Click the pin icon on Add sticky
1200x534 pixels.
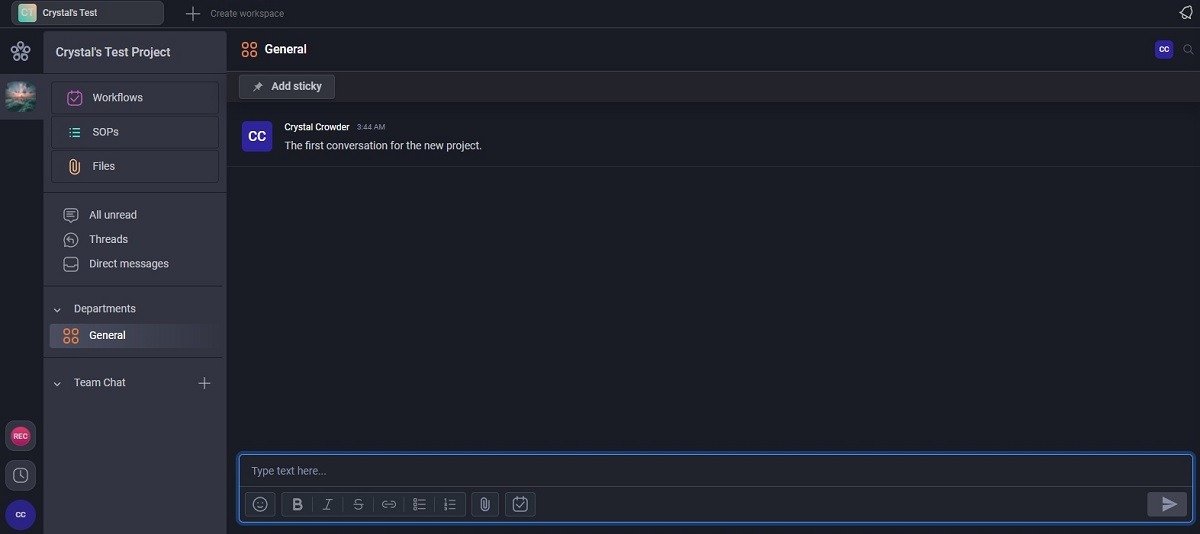(258, 87)
